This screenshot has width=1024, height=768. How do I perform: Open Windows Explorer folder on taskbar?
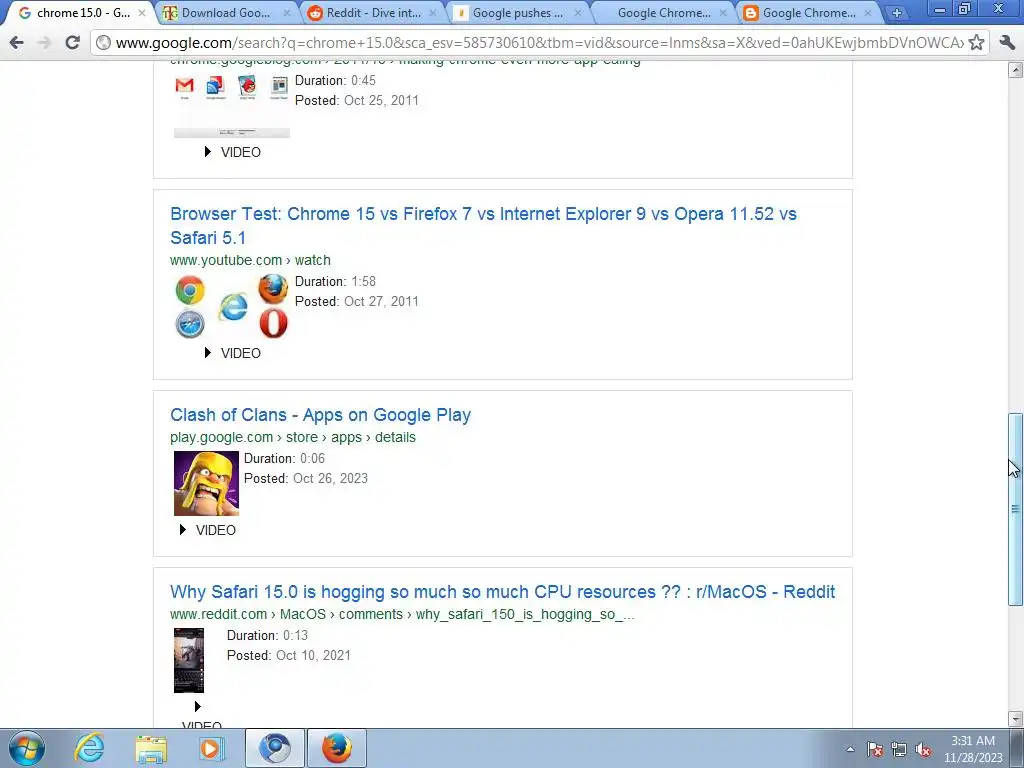[151, 748]
